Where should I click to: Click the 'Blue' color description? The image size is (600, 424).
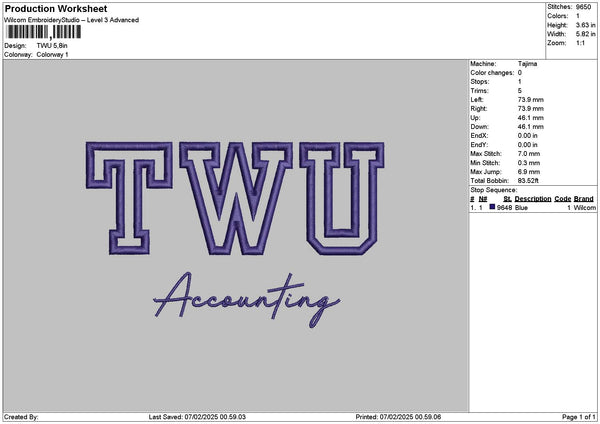[521, 208]
